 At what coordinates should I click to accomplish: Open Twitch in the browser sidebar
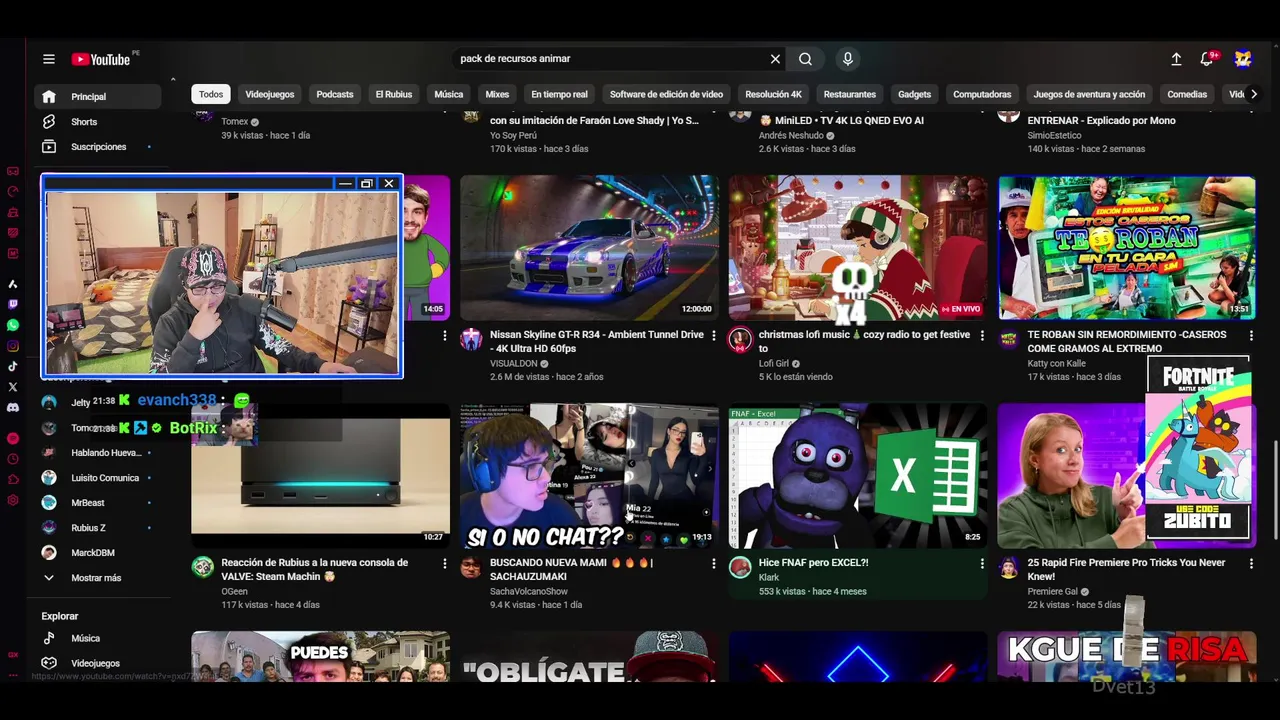[x=13, y=304]
